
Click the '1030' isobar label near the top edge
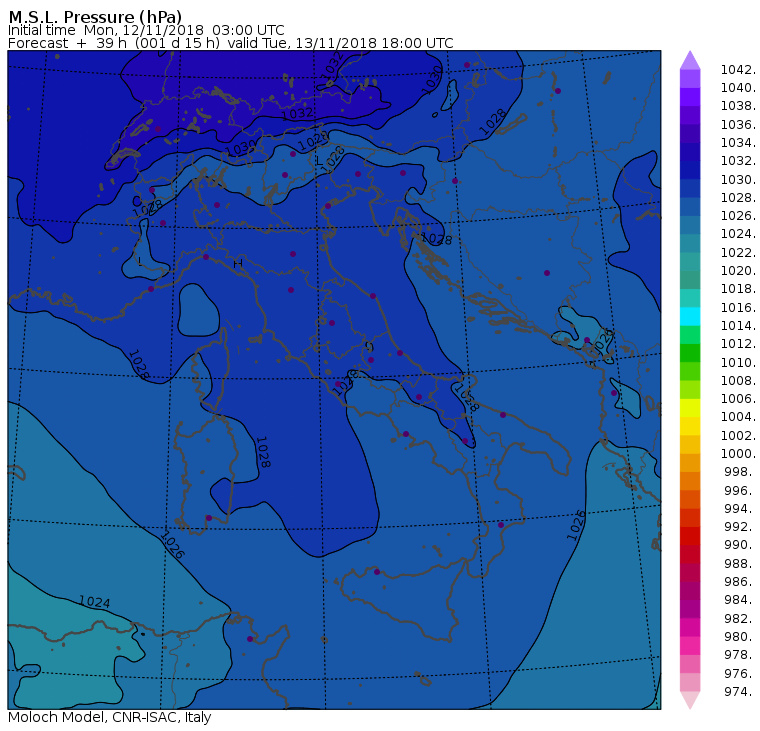432,80
